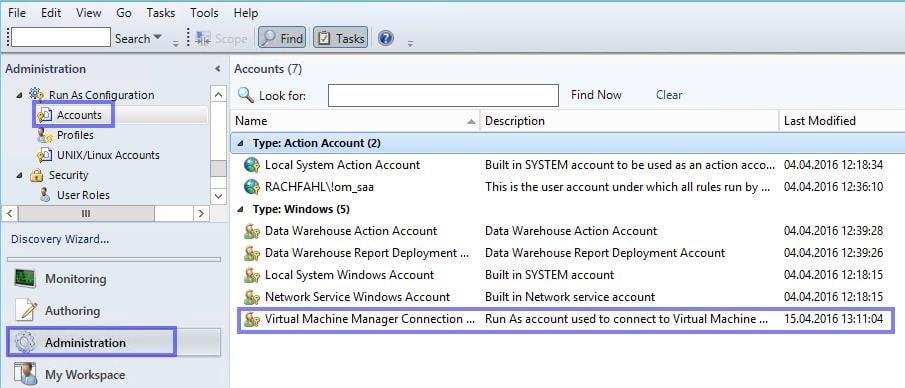Viewport: 905px width, 388px height.
Task: Toggle the Tasks pane toolbar button
Action: [341, 39]
